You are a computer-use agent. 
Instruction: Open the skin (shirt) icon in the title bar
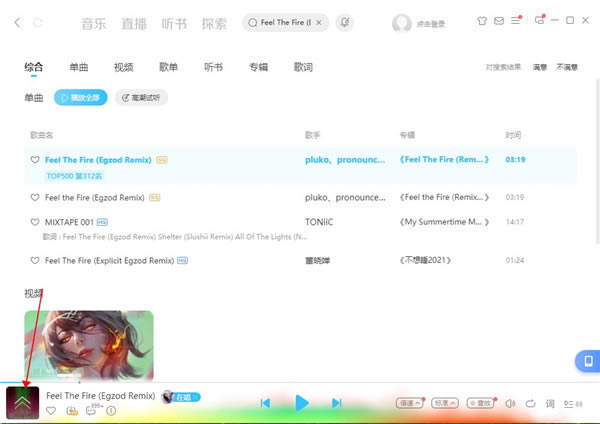point(480,20)
